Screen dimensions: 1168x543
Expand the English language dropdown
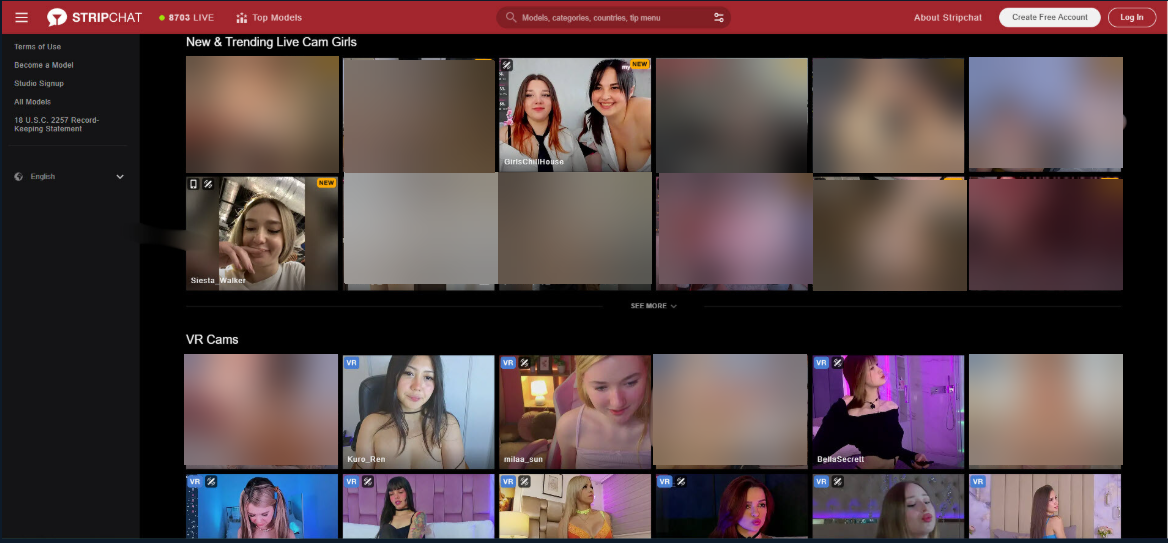click(x=120, y=177)
